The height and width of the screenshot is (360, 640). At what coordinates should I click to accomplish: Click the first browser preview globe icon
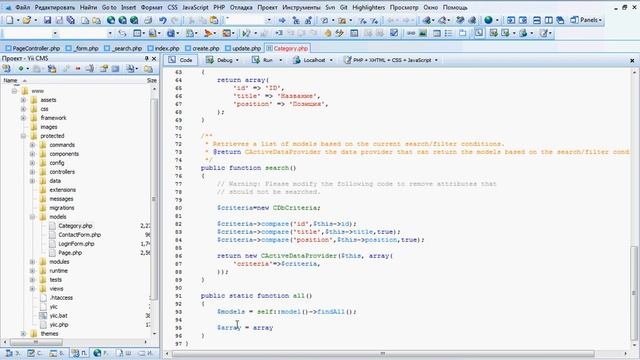tap(111, 20)
